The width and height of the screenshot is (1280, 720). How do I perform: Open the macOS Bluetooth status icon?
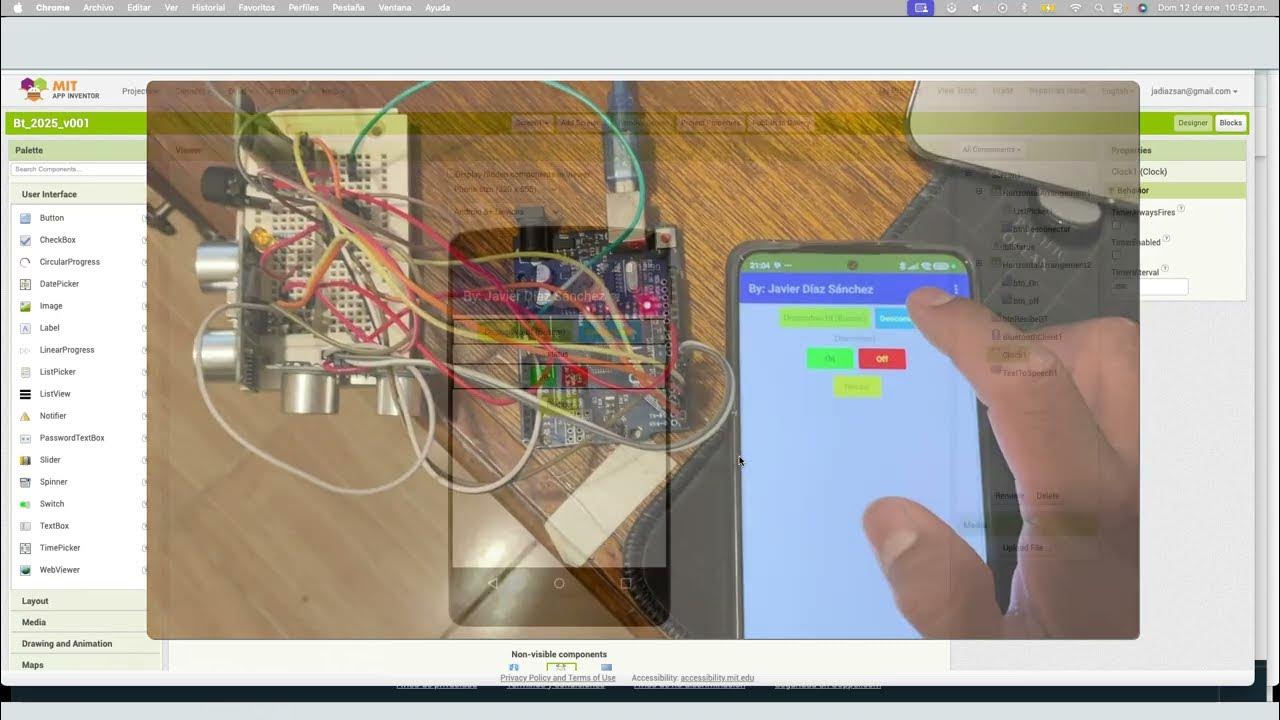pyautogui.click(x=1024, y=7)
